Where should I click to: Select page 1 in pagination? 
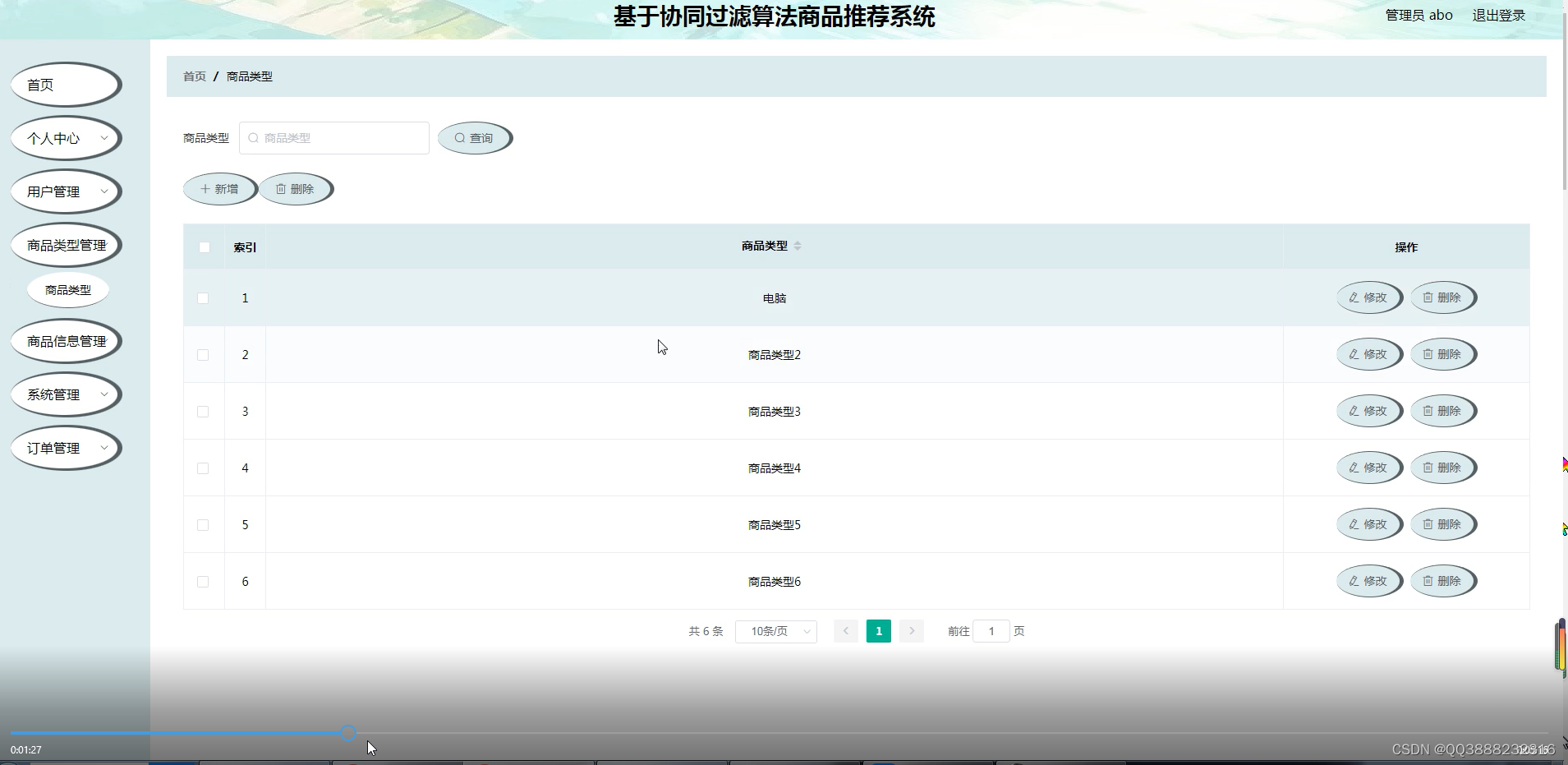(x=879, y=631)
